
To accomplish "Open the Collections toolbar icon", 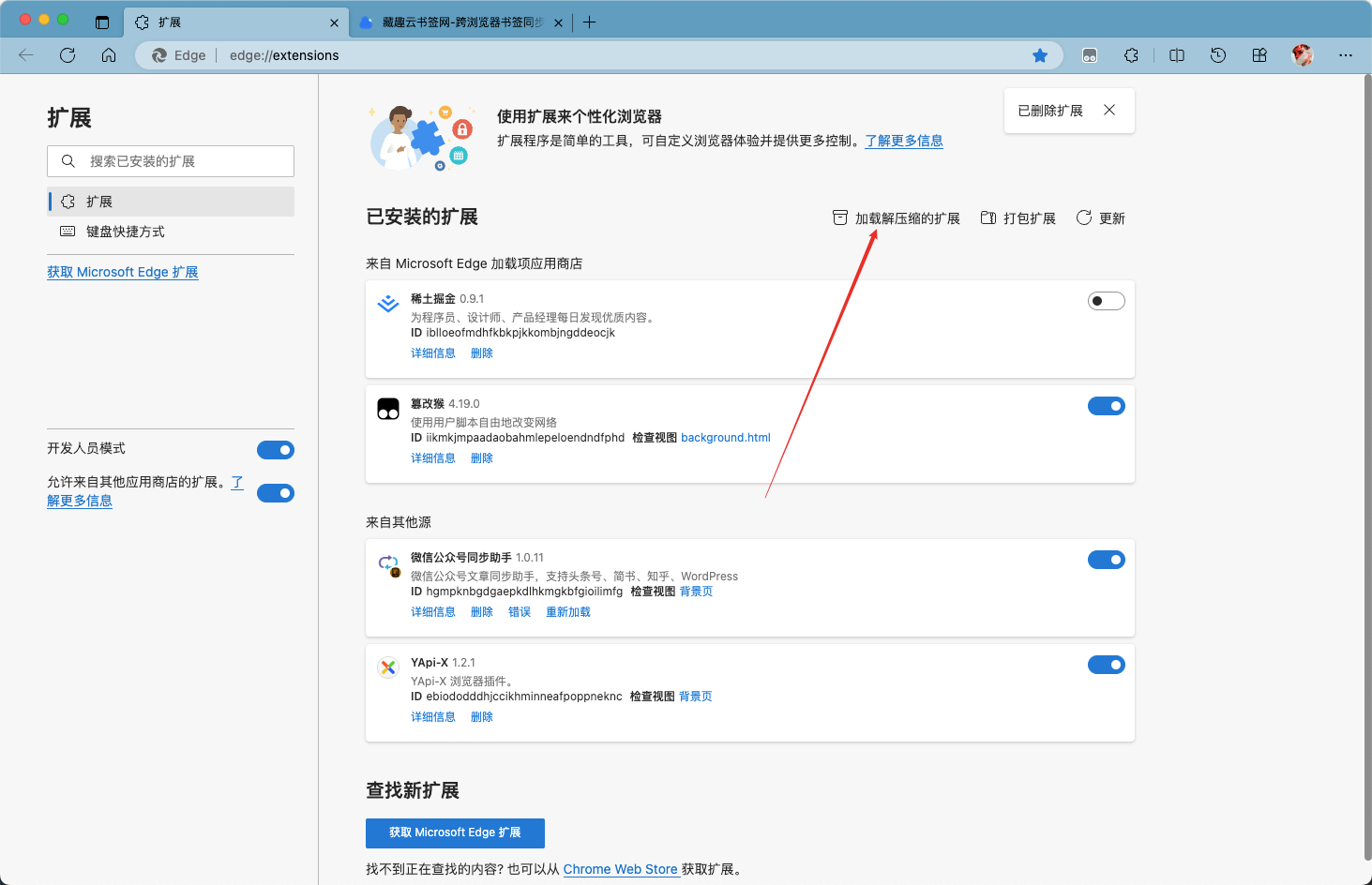I will tap(1259, 55).
